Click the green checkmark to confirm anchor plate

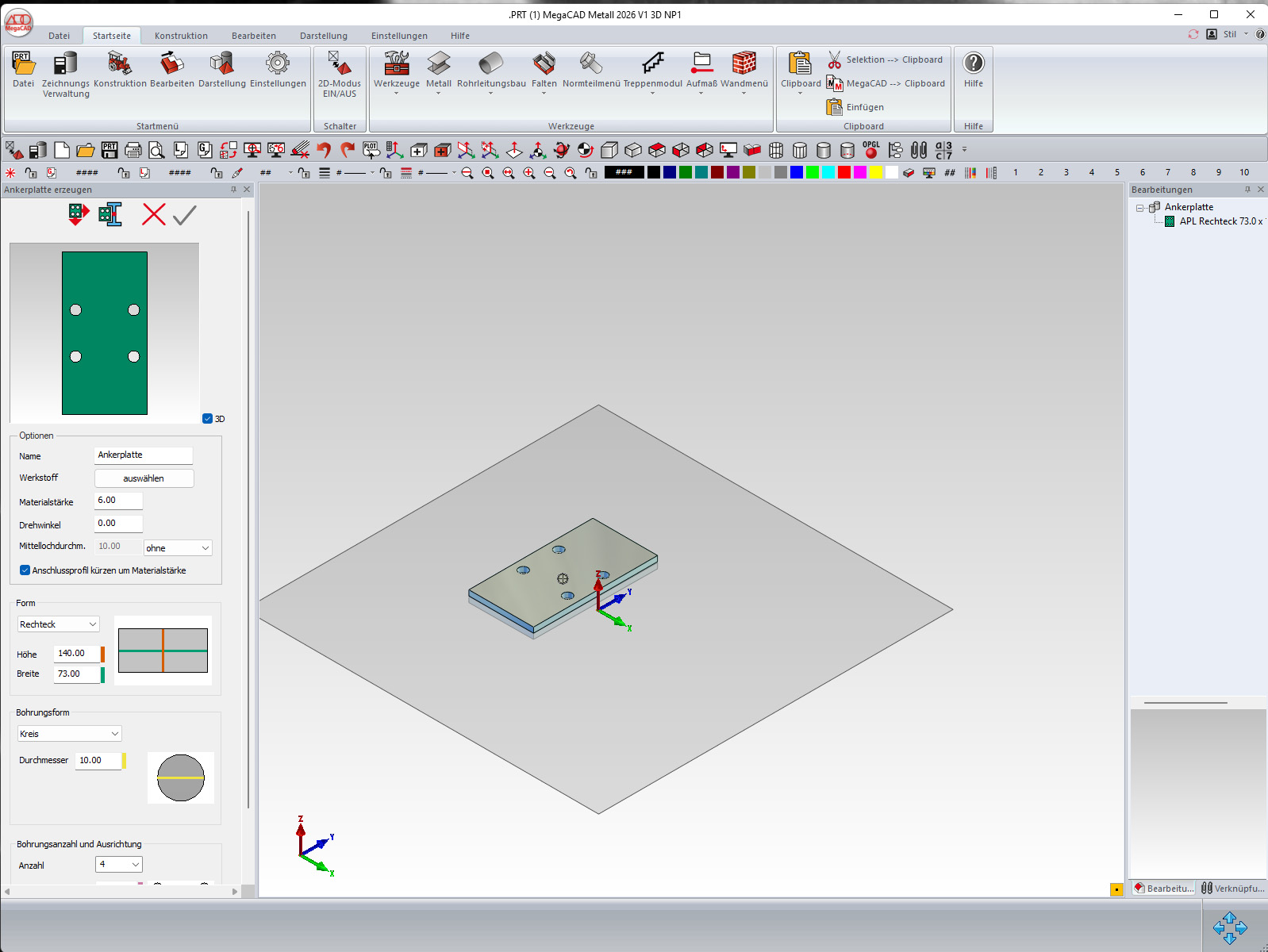[184, 214]
